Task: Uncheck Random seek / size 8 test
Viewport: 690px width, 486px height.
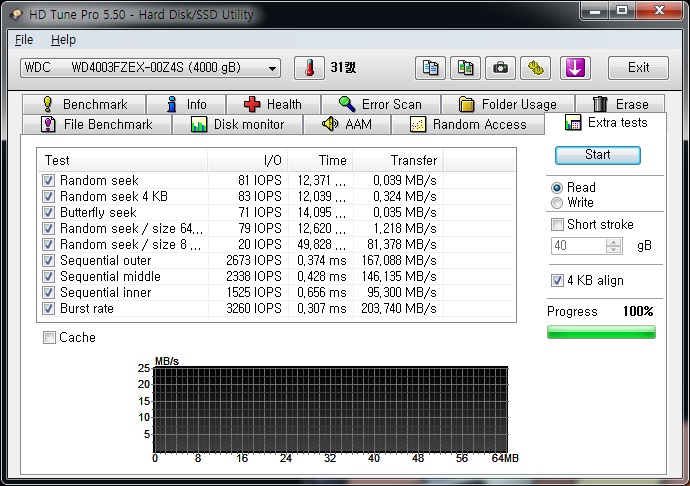Action: pyautogui.click(x=48, y=244)
